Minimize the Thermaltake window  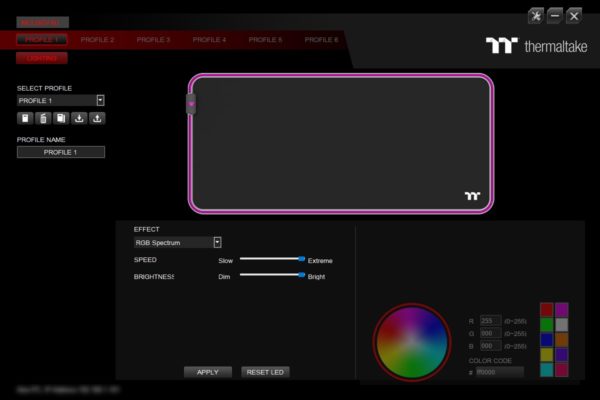point(554,16)
